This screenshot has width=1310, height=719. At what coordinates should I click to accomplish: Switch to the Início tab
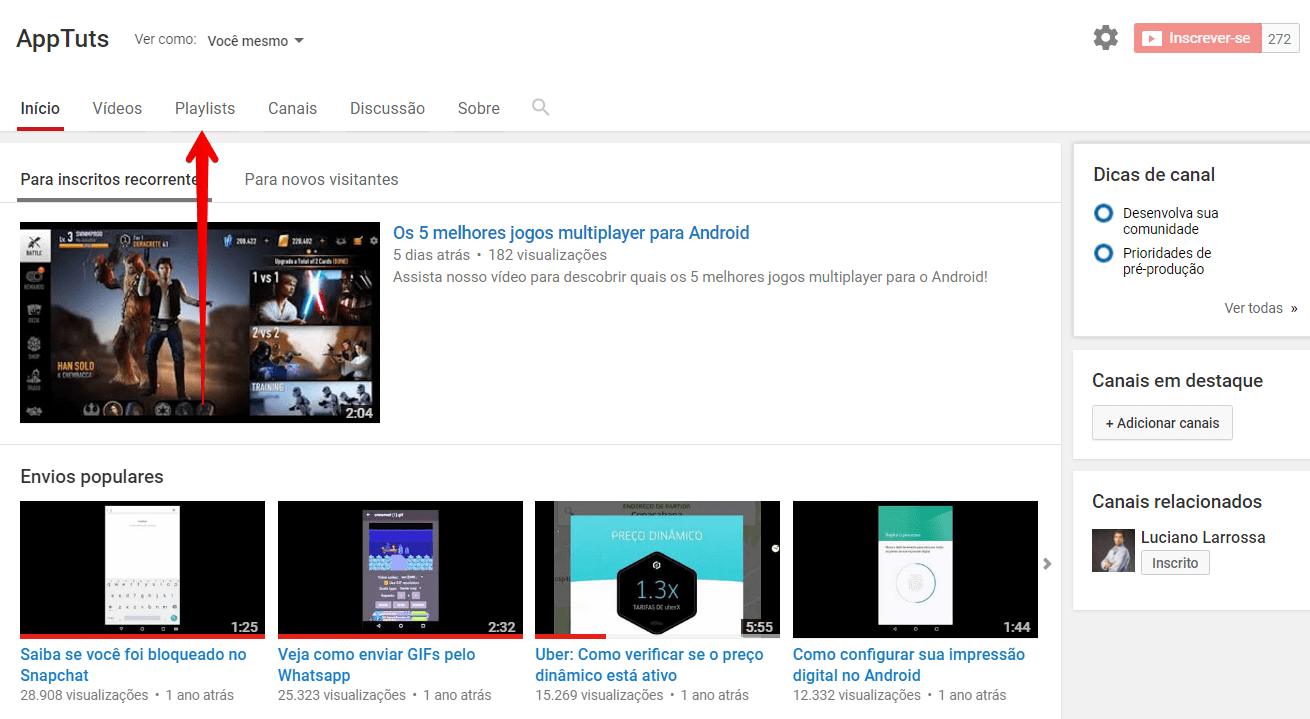pos(40,108)
